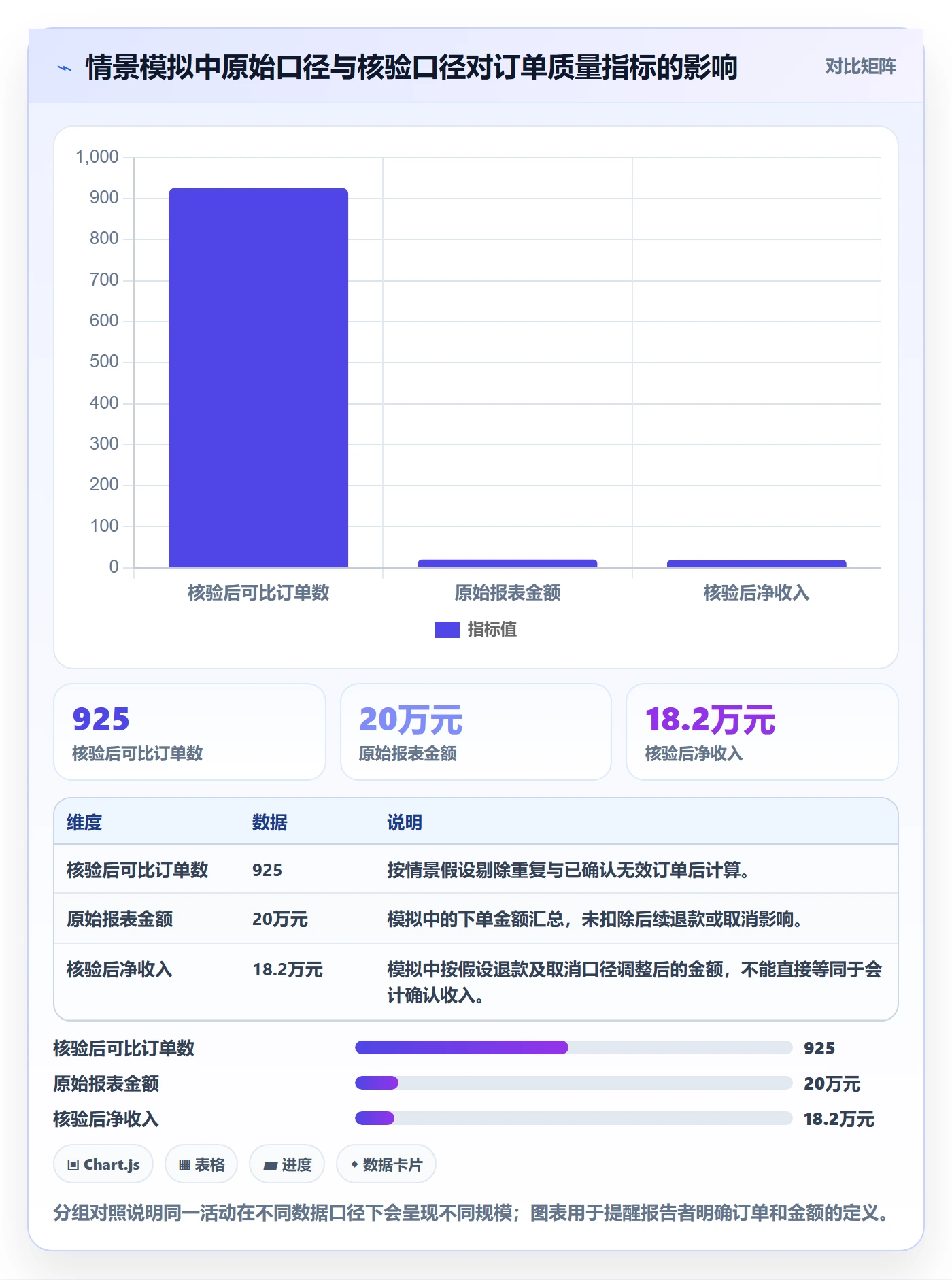Select table cell 18.2万元
Screen dimensions: 952x1280
coord(288,969)
